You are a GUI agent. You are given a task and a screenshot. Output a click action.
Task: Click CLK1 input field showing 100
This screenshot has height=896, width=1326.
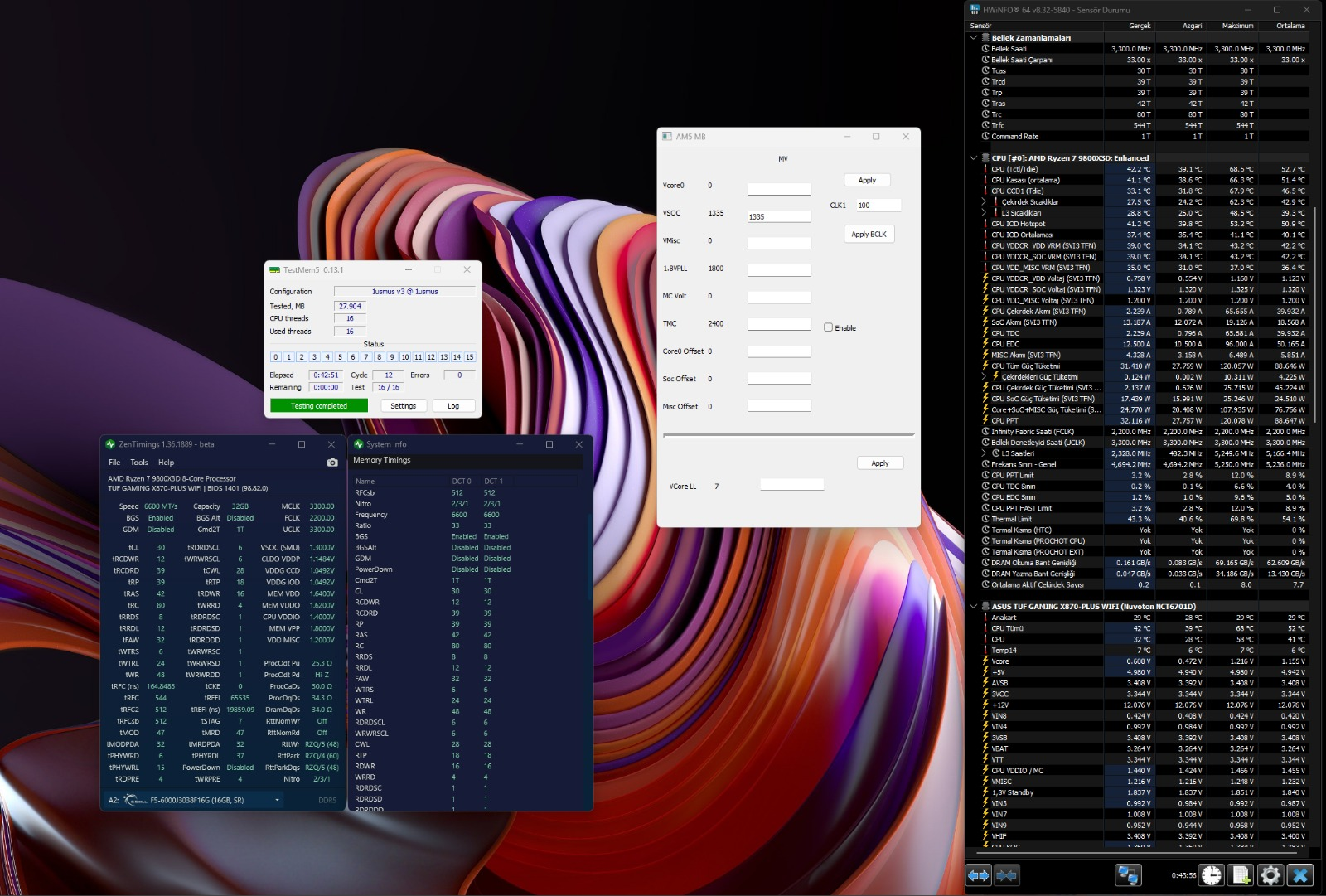pyautogui.click(x=878, y=205)
